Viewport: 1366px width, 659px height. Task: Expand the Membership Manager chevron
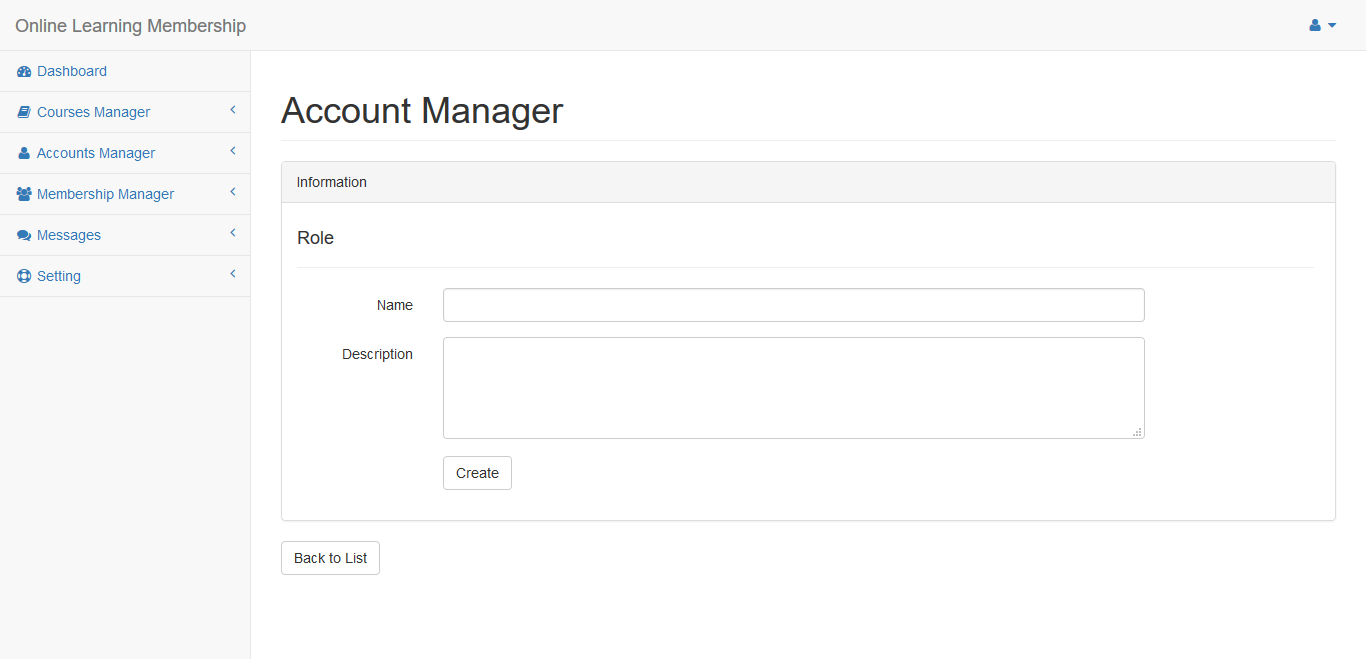pyautogui.click(x=232, y=192)
